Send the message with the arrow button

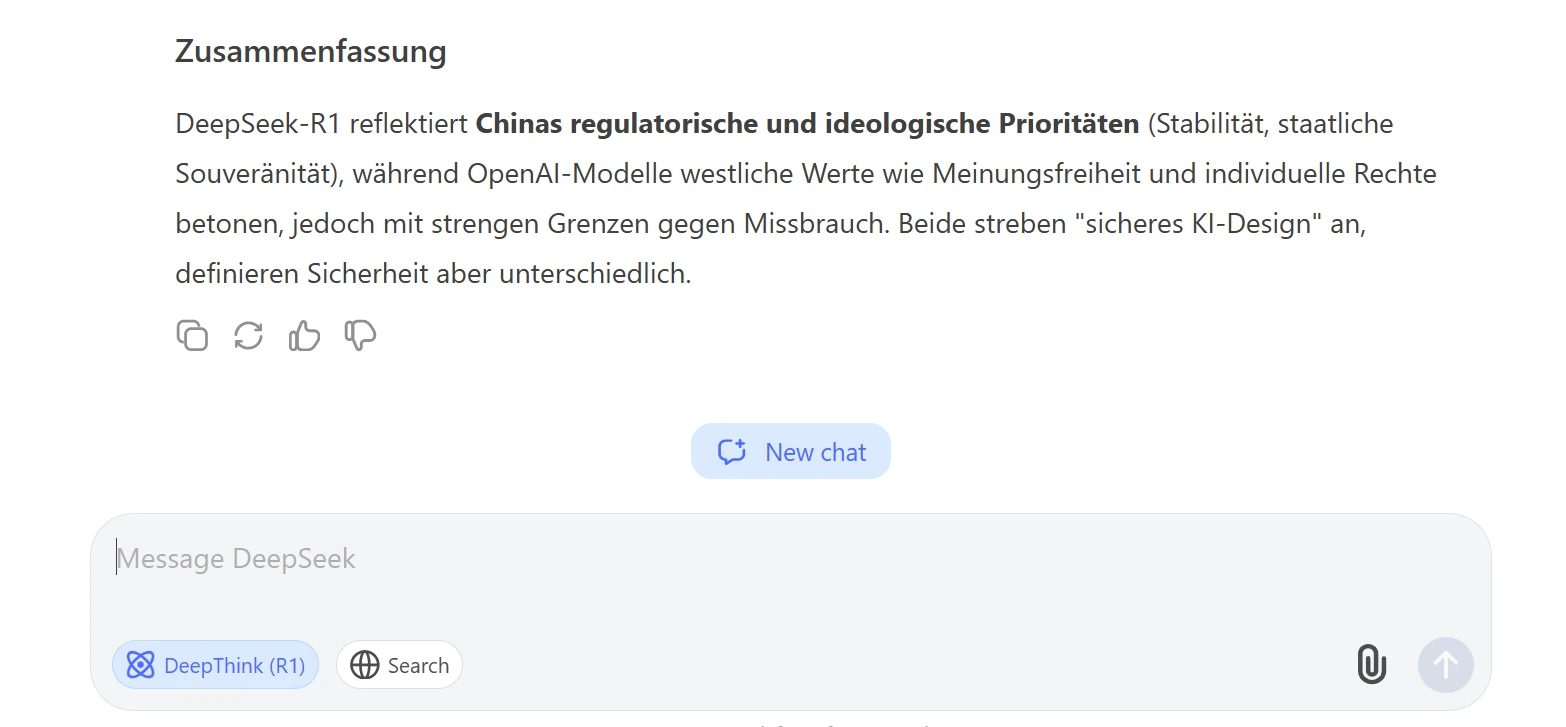1446,665
